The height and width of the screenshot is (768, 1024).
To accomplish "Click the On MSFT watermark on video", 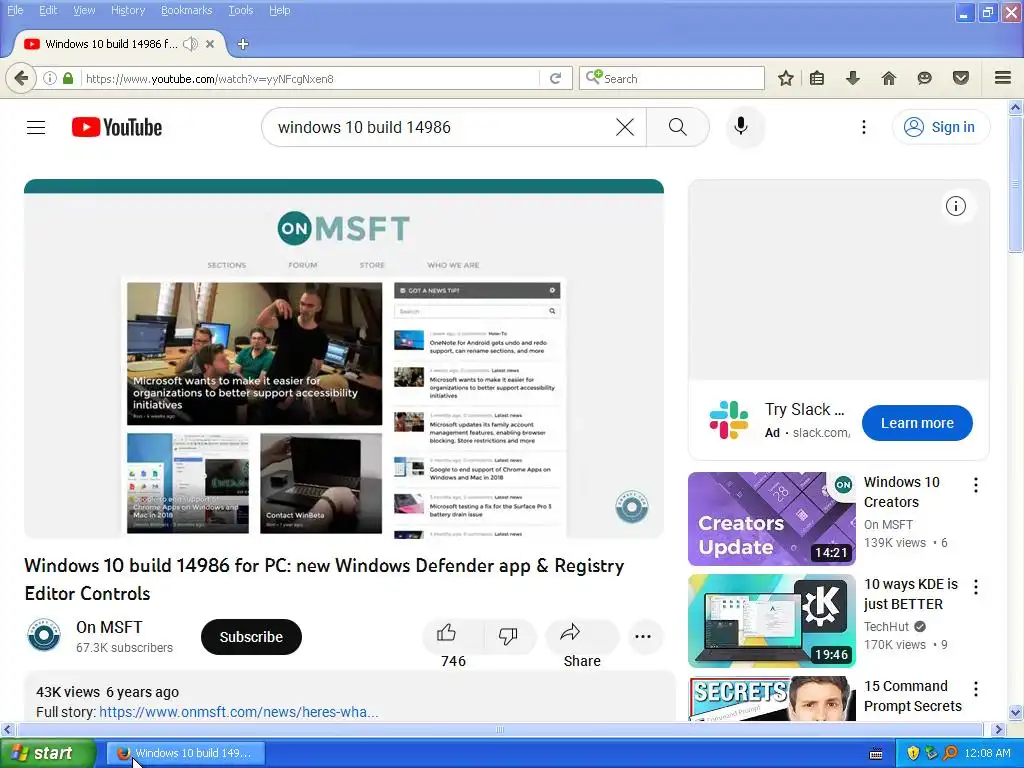I will (x=632, y=507).
